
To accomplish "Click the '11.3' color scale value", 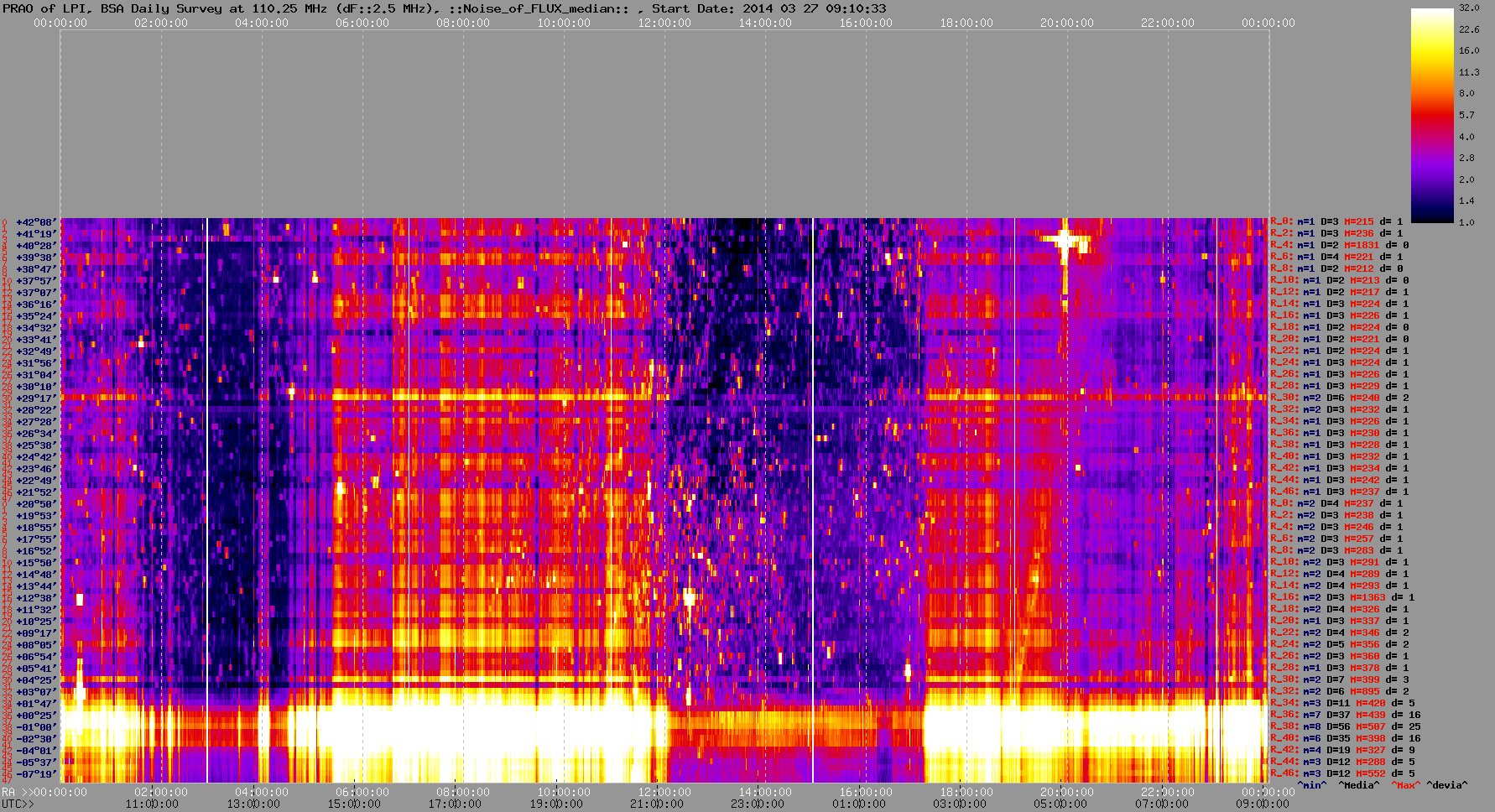I will (1469, 72).
